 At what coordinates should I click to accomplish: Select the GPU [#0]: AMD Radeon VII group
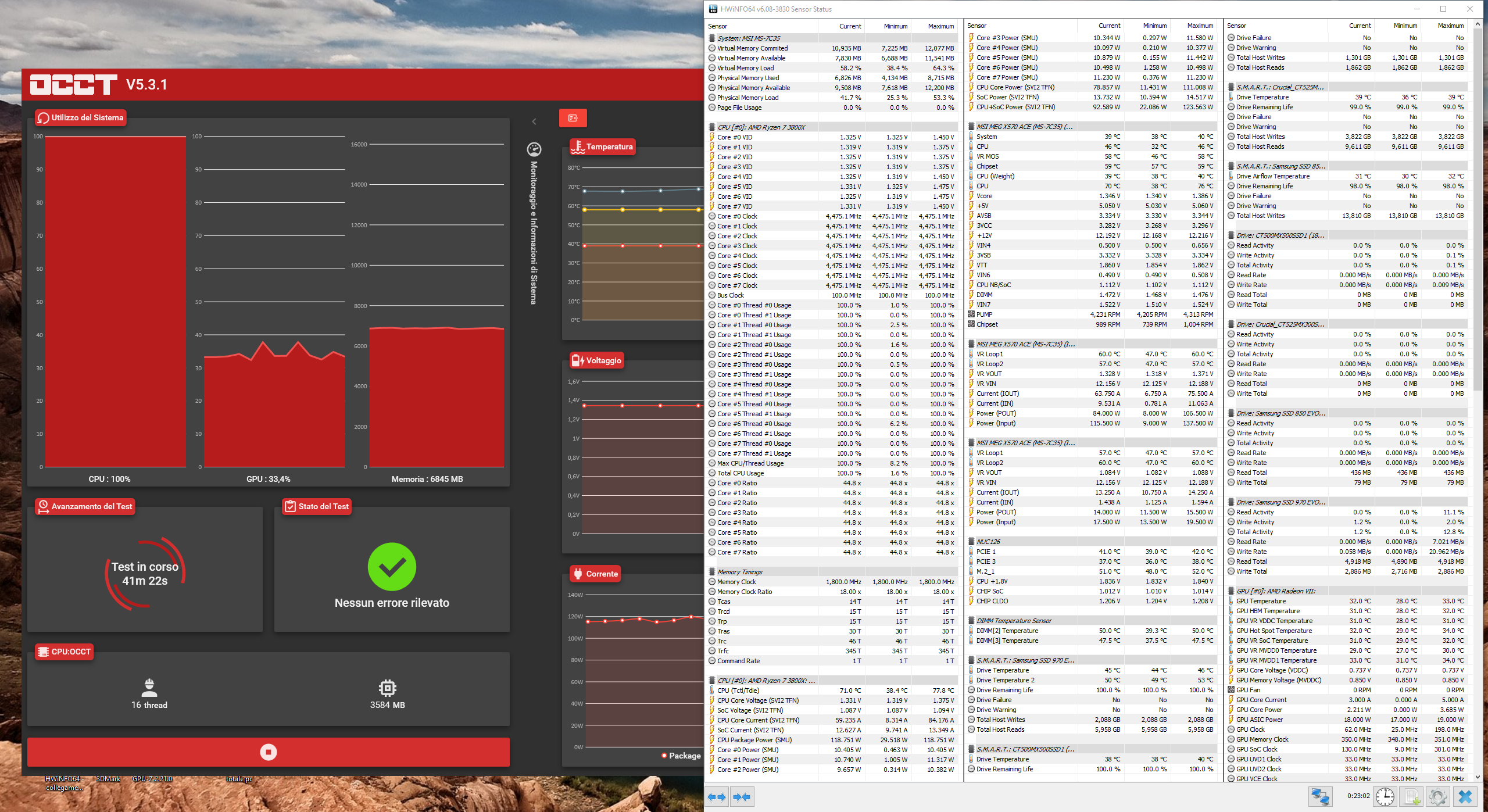(x=1346, y=591)
